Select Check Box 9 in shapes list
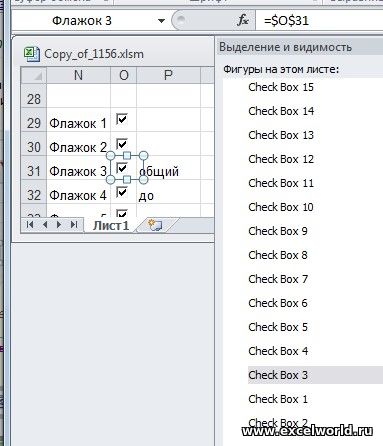 278,231
